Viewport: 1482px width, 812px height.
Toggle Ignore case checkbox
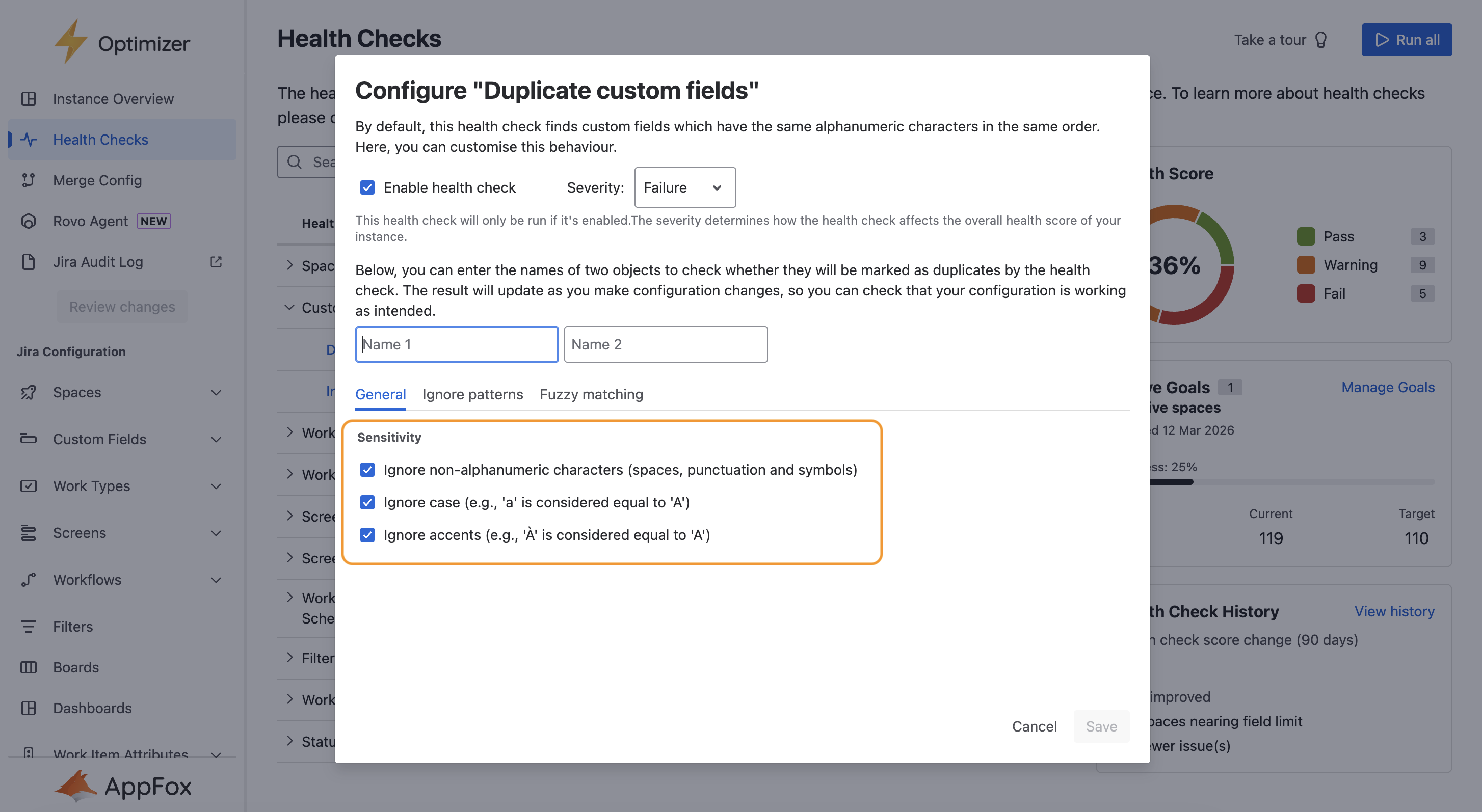(367, 502)
